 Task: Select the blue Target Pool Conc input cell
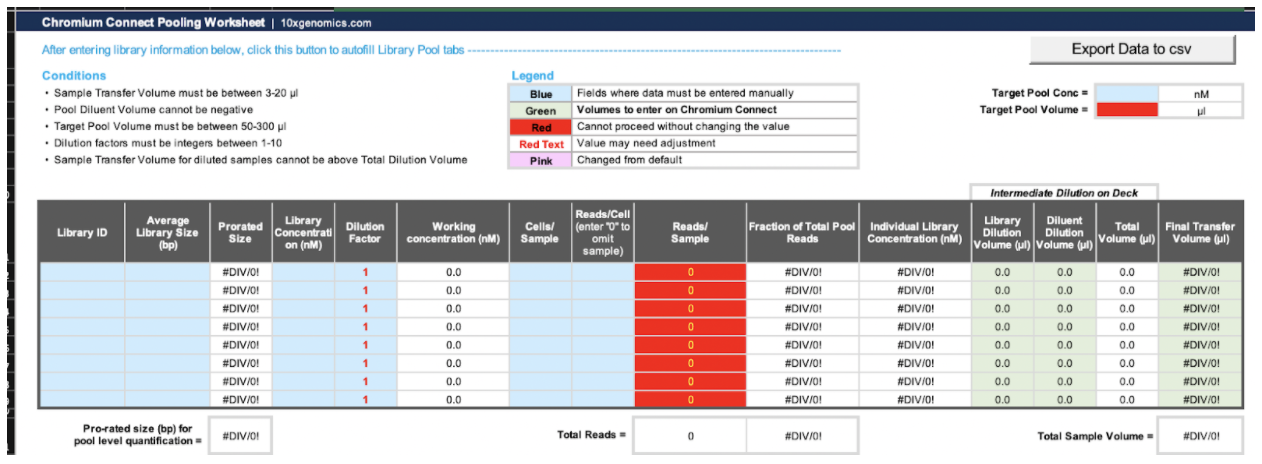pyautogui.click(x=1127, y=93)
